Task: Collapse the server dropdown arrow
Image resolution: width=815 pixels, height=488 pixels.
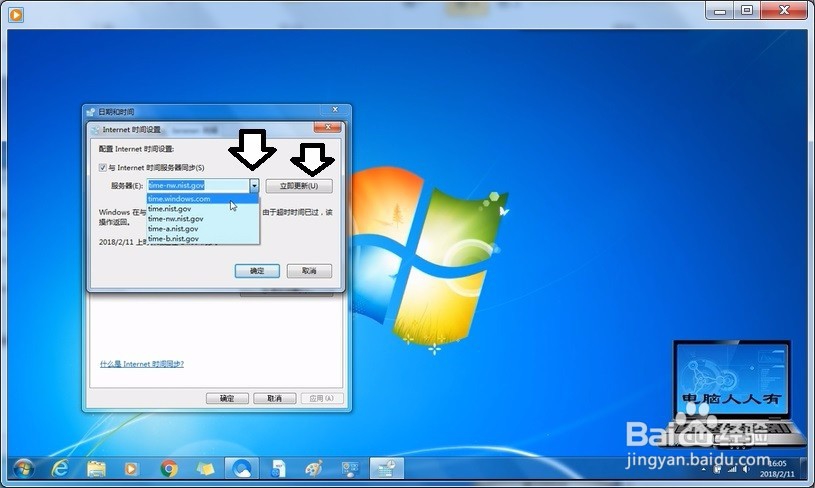Action: tap(254, 186)
